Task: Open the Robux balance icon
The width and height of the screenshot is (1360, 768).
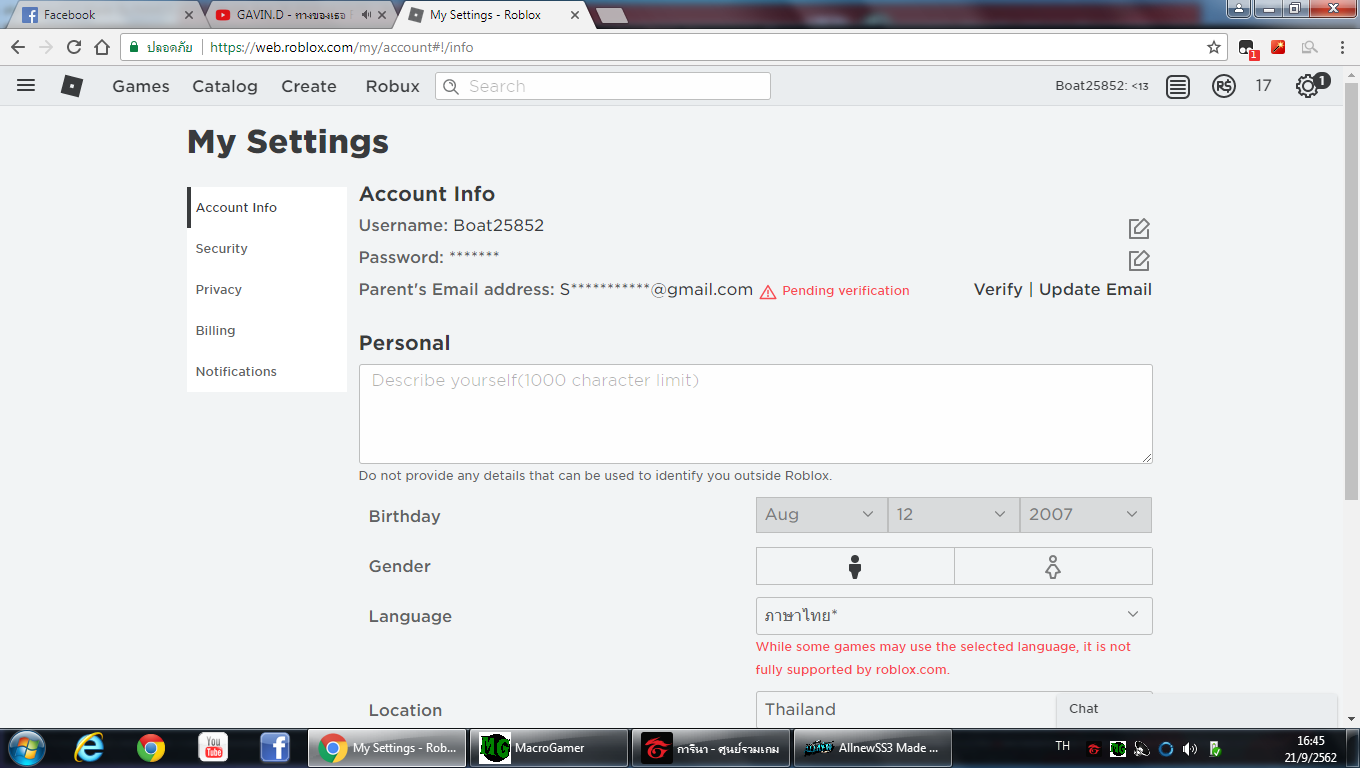Action: [1224, 87]
